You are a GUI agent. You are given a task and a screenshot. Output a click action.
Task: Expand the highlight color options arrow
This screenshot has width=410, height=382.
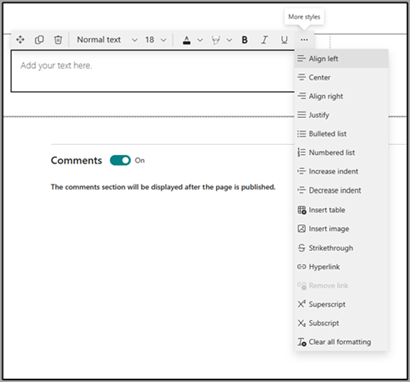point(229,40)
